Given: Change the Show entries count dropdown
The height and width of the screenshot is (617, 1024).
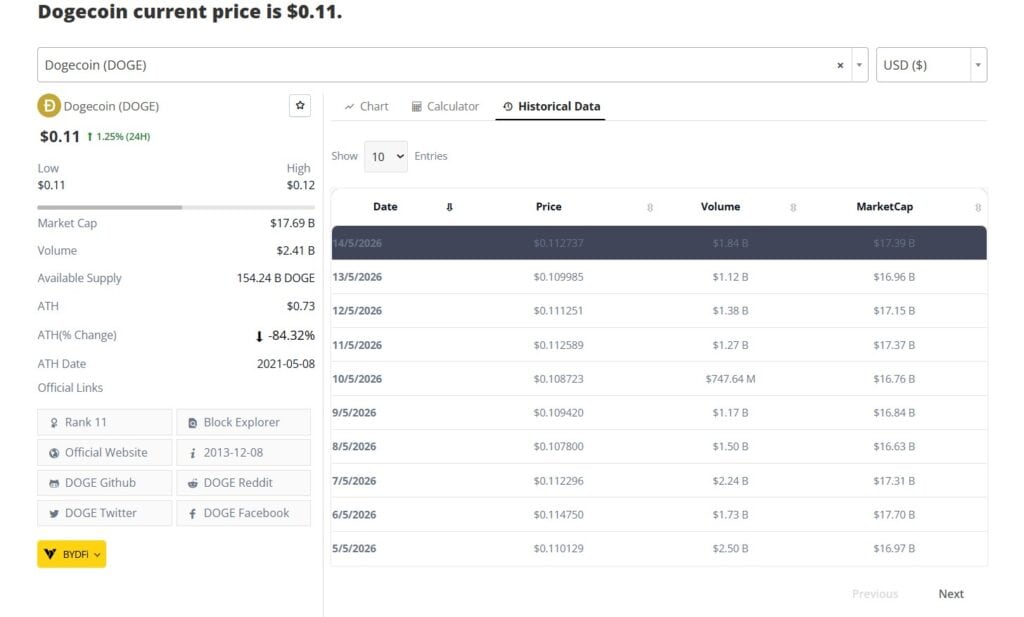Looking at the screenshot, I should (x=386, y=157).
